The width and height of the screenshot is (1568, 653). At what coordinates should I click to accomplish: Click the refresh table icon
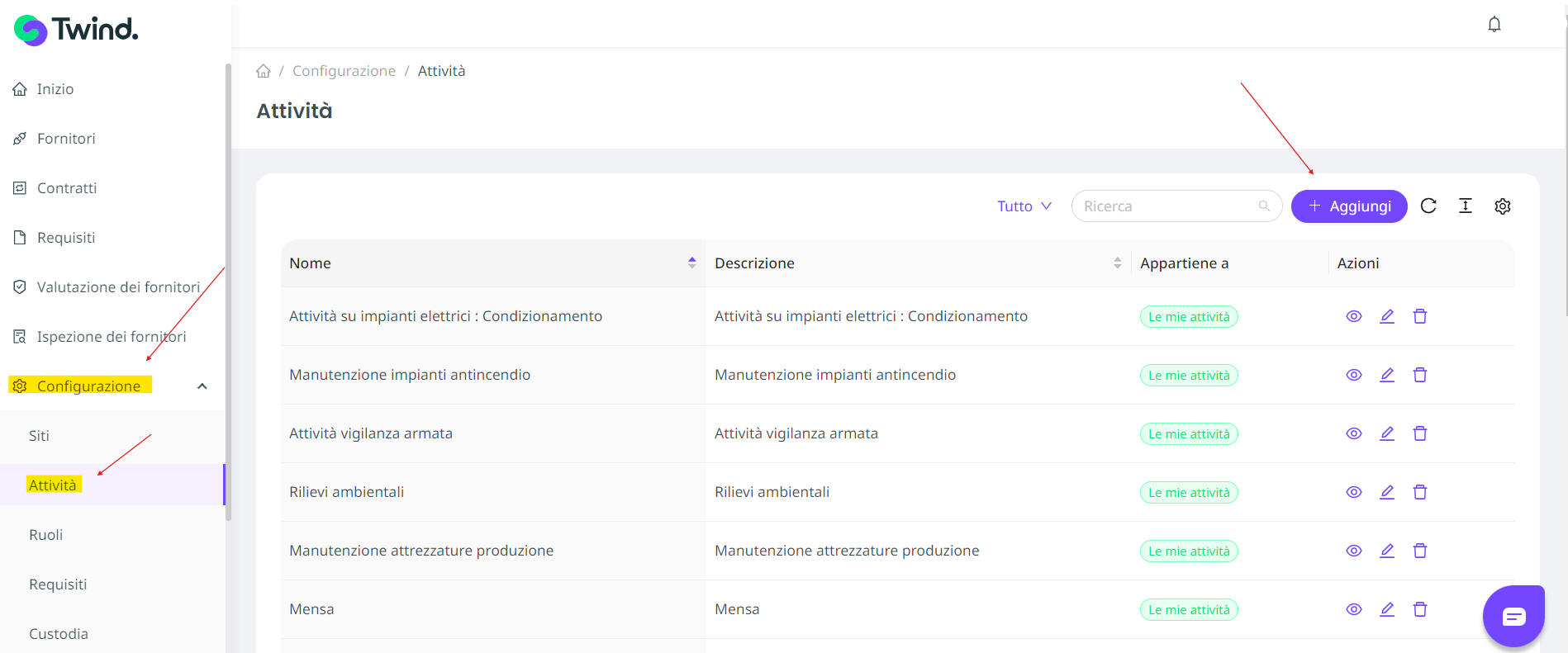click(1428, 206)
